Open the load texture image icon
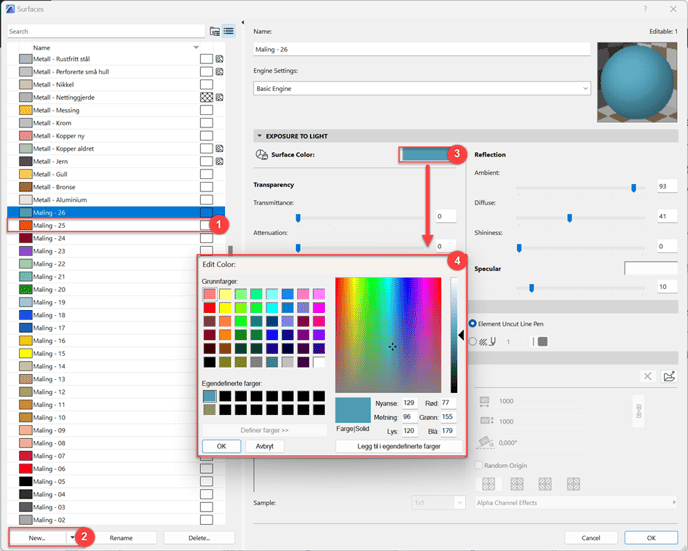The height and width of the screenshot is (551, 688). (669, 376)
